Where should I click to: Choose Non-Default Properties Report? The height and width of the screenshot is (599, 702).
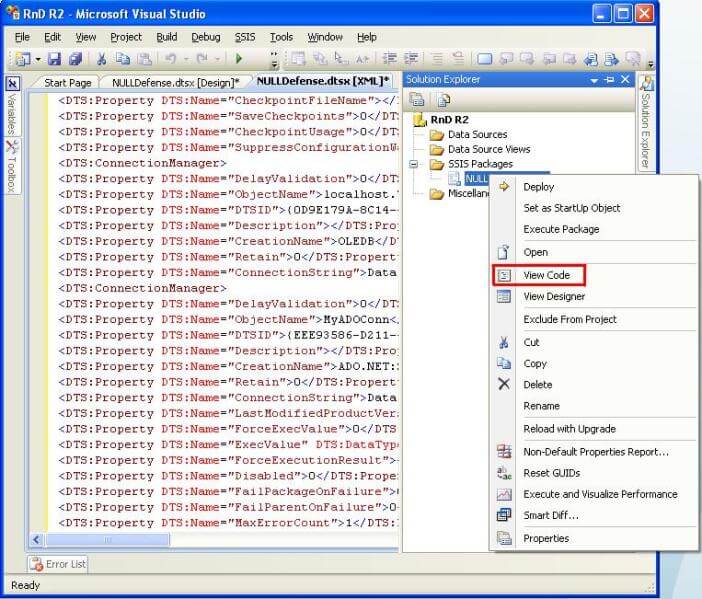tap(594, 452)
